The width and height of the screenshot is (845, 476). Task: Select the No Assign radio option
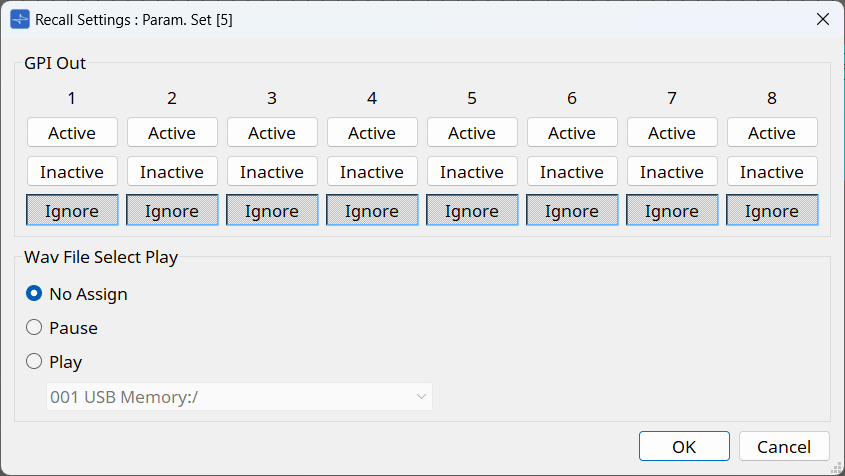coord(35,294)
